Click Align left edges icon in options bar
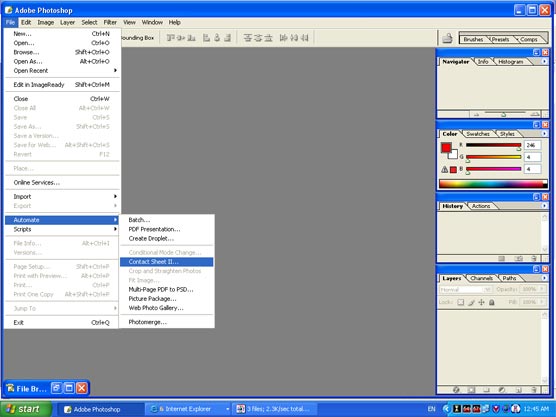The image size is (556, 417). click(206, 38)
